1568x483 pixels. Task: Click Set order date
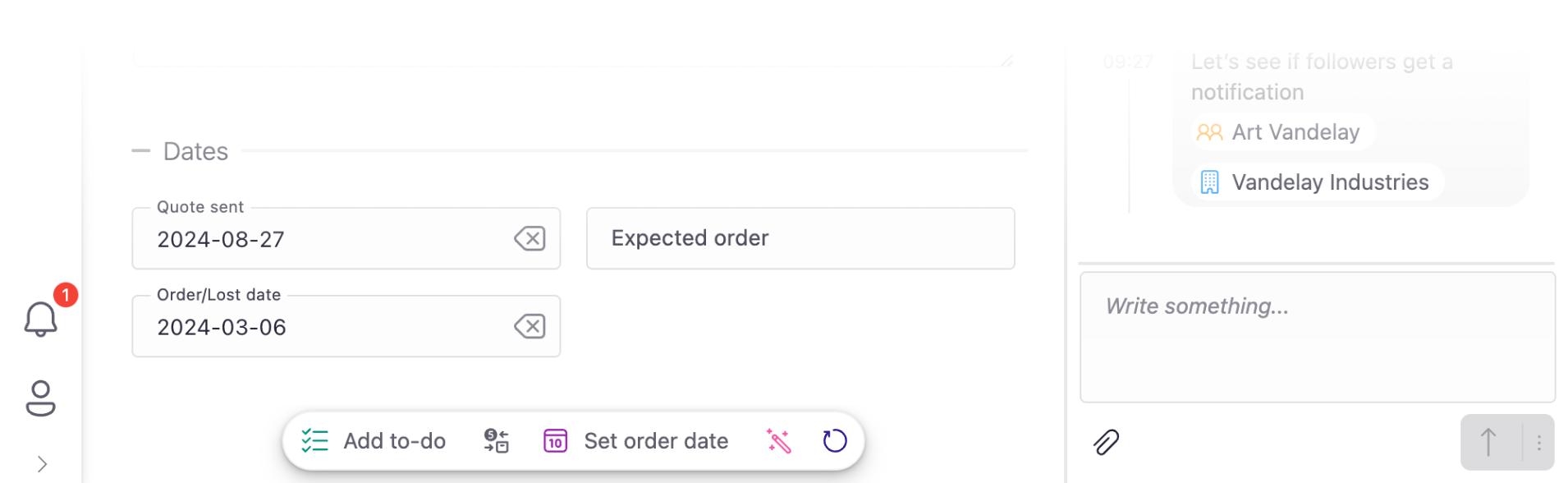point(636,441)
